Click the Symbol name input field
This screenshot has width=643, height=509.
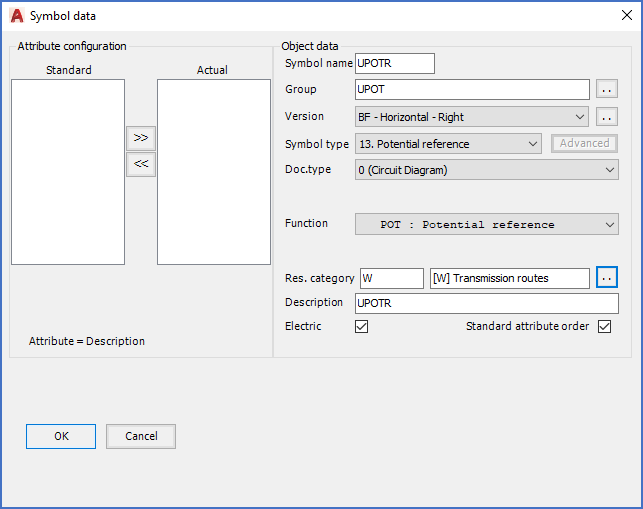pos(395,63)
